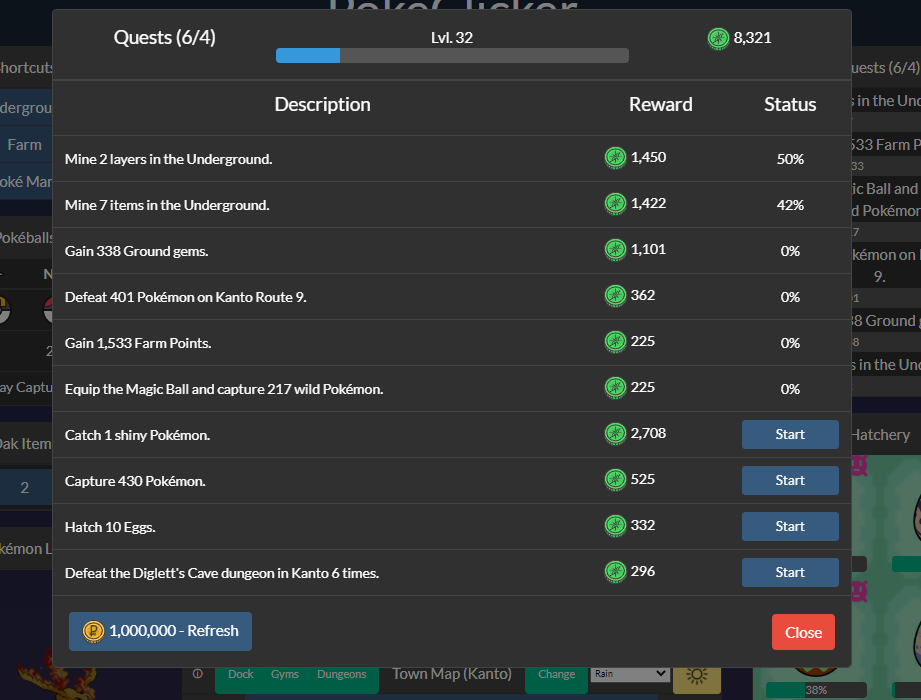Click the 42% status value

pyautogui.click(x=790, y=205)
